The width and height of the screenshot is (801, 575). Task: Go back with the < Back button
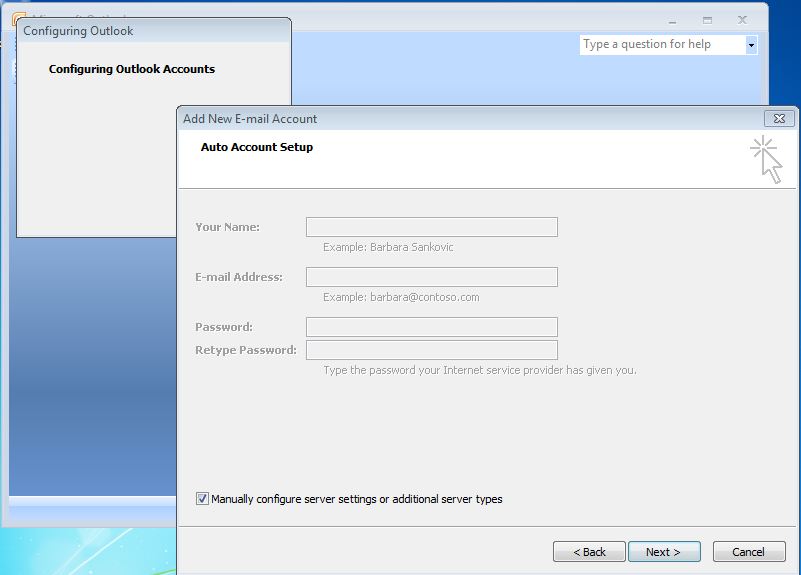coord(589,552)
